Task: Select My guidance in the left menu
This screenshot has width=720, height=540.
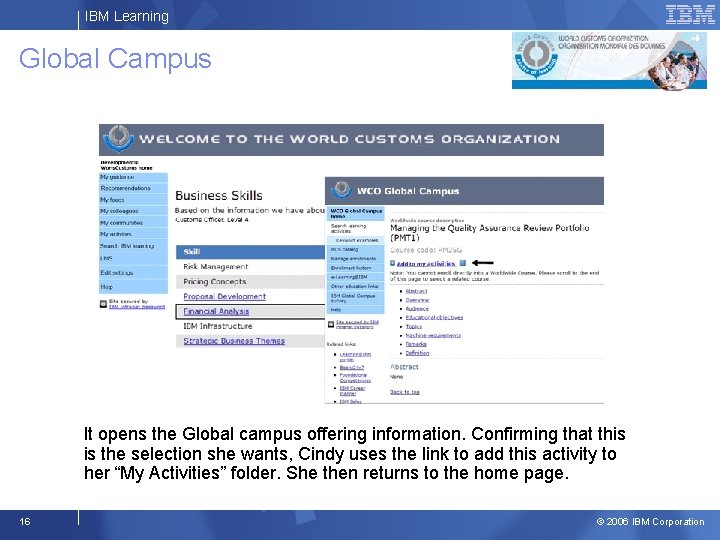Action: point(133,177)
